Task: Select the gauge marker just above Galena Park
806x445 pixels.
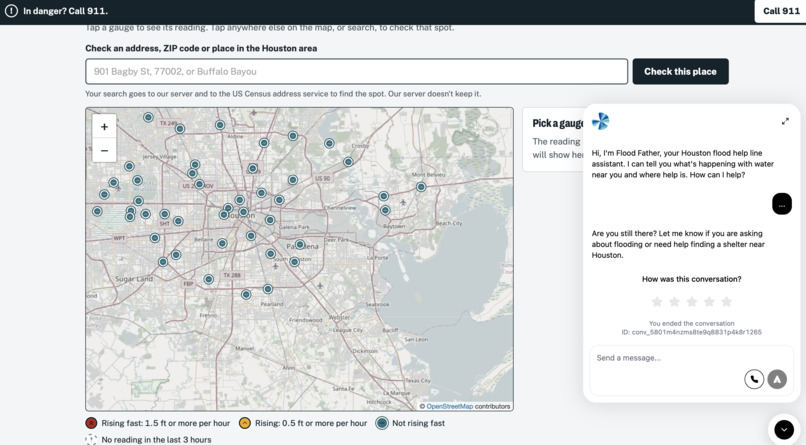Action: 270,220
